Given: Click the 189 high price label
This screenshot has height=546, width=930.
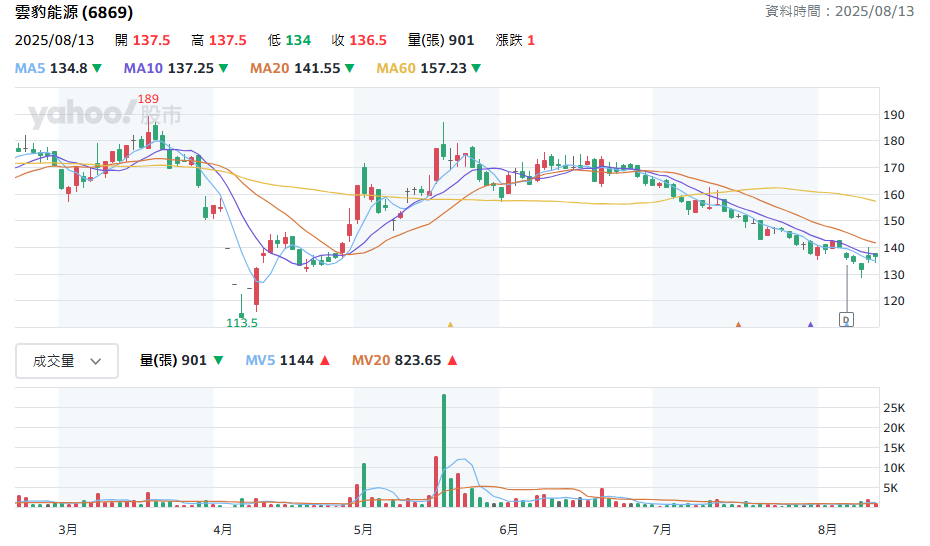Looking at the screenshot, I should [148, 99].
